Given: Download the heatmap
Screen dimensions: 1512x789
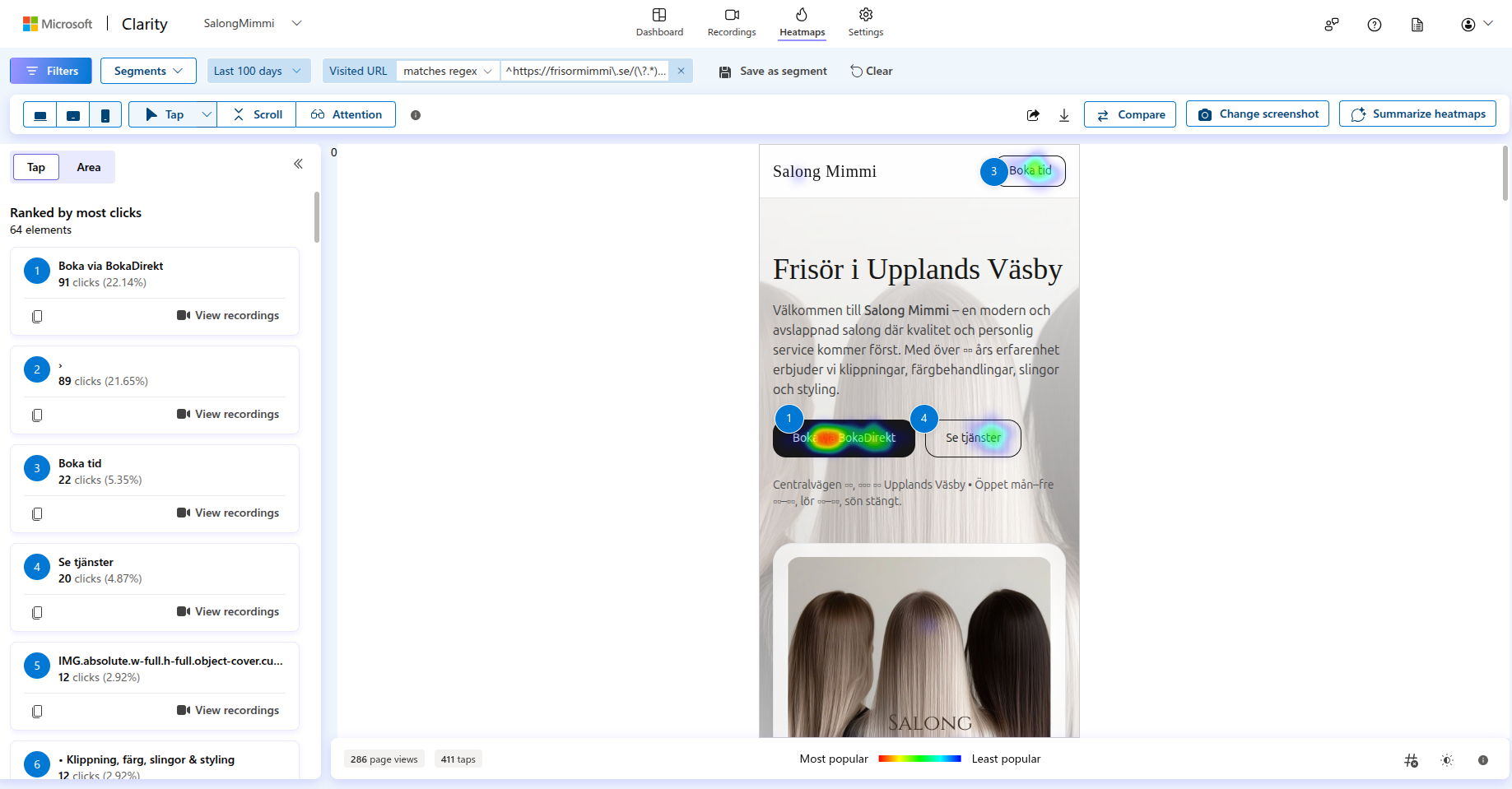Looking at the screenshot, I should 1064,115.
